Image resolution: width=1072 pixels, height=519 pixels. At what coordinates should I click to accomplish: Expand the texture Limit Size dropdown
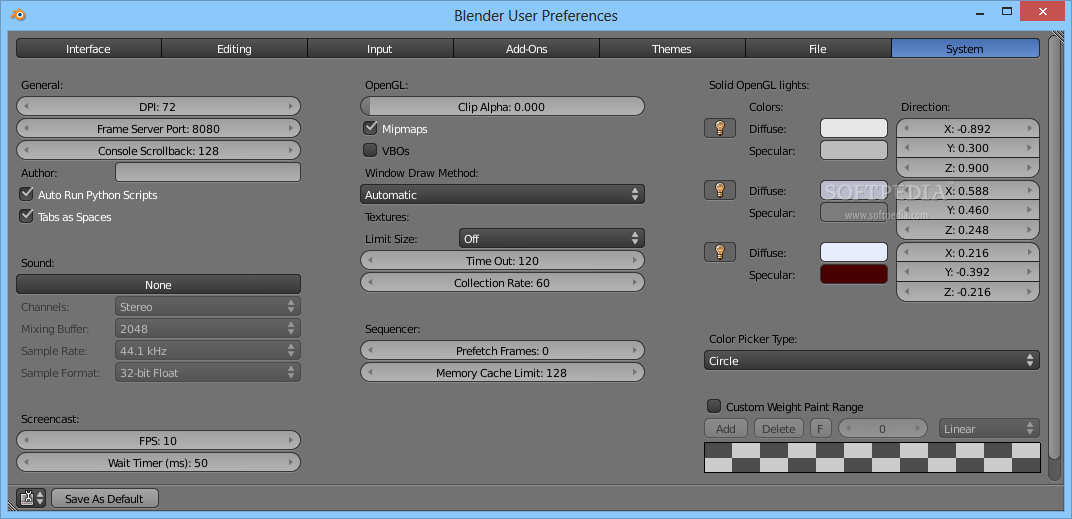(551, 239)
